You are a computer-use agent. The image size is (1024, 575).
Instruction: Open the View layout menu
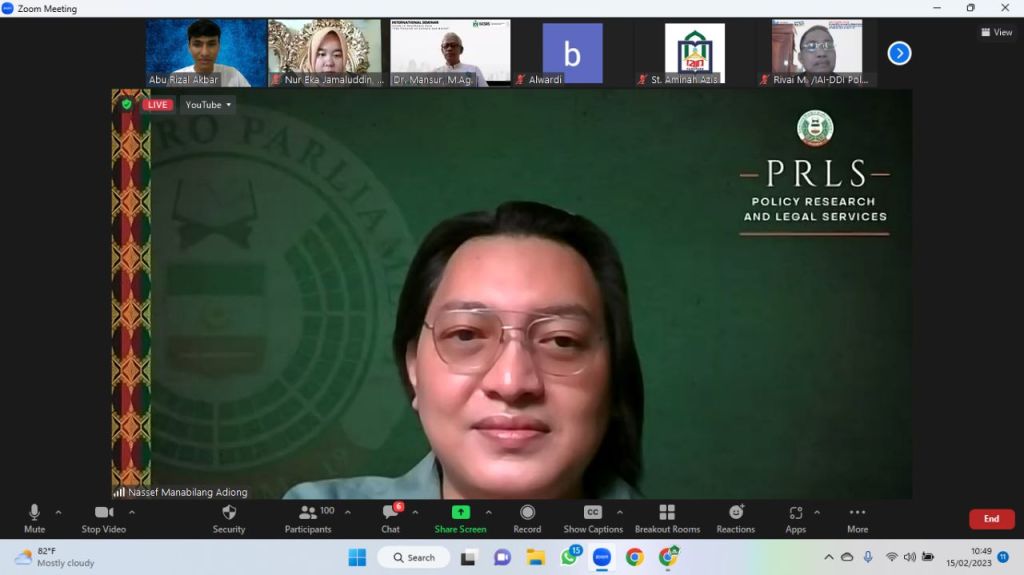997,32
